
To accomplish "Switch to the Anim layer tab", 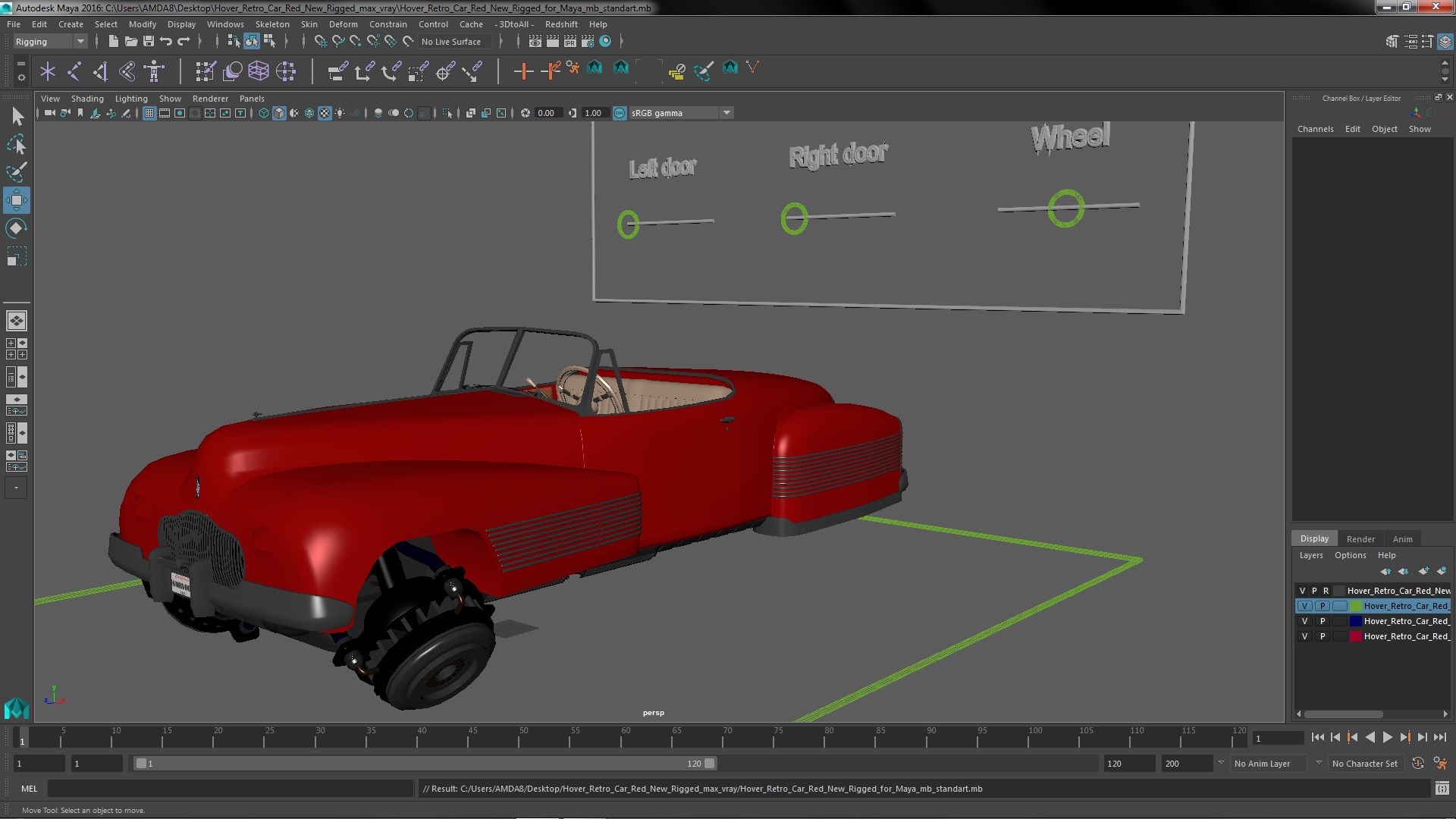I will (1402, 539).
